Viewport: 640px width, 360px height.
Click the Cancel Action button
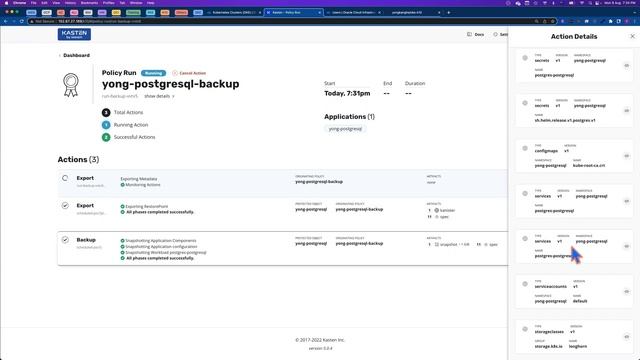tap(189, 73)
